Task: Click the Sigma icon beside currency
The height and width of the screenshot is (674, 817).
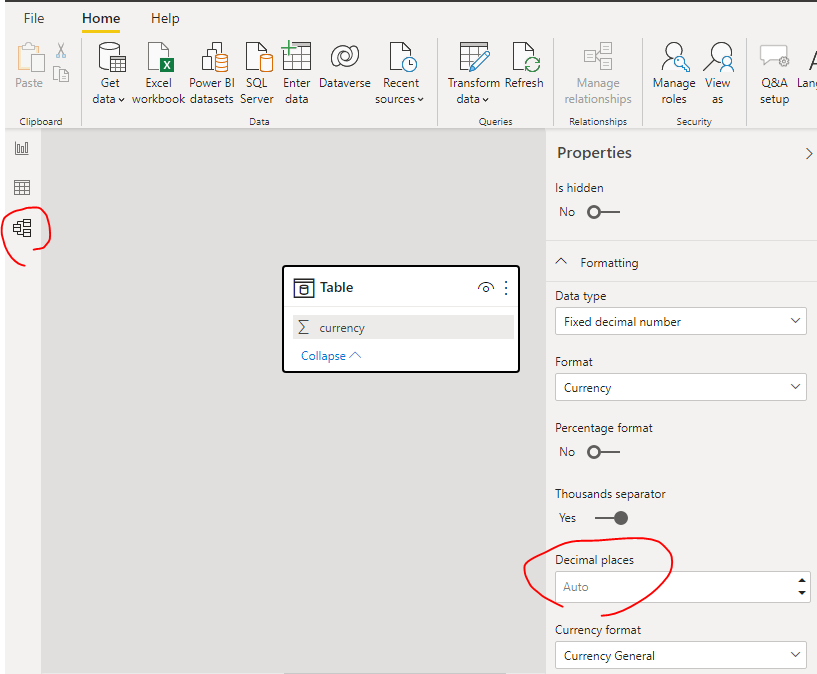Action: pyautogui.click(x=304, y=327)
